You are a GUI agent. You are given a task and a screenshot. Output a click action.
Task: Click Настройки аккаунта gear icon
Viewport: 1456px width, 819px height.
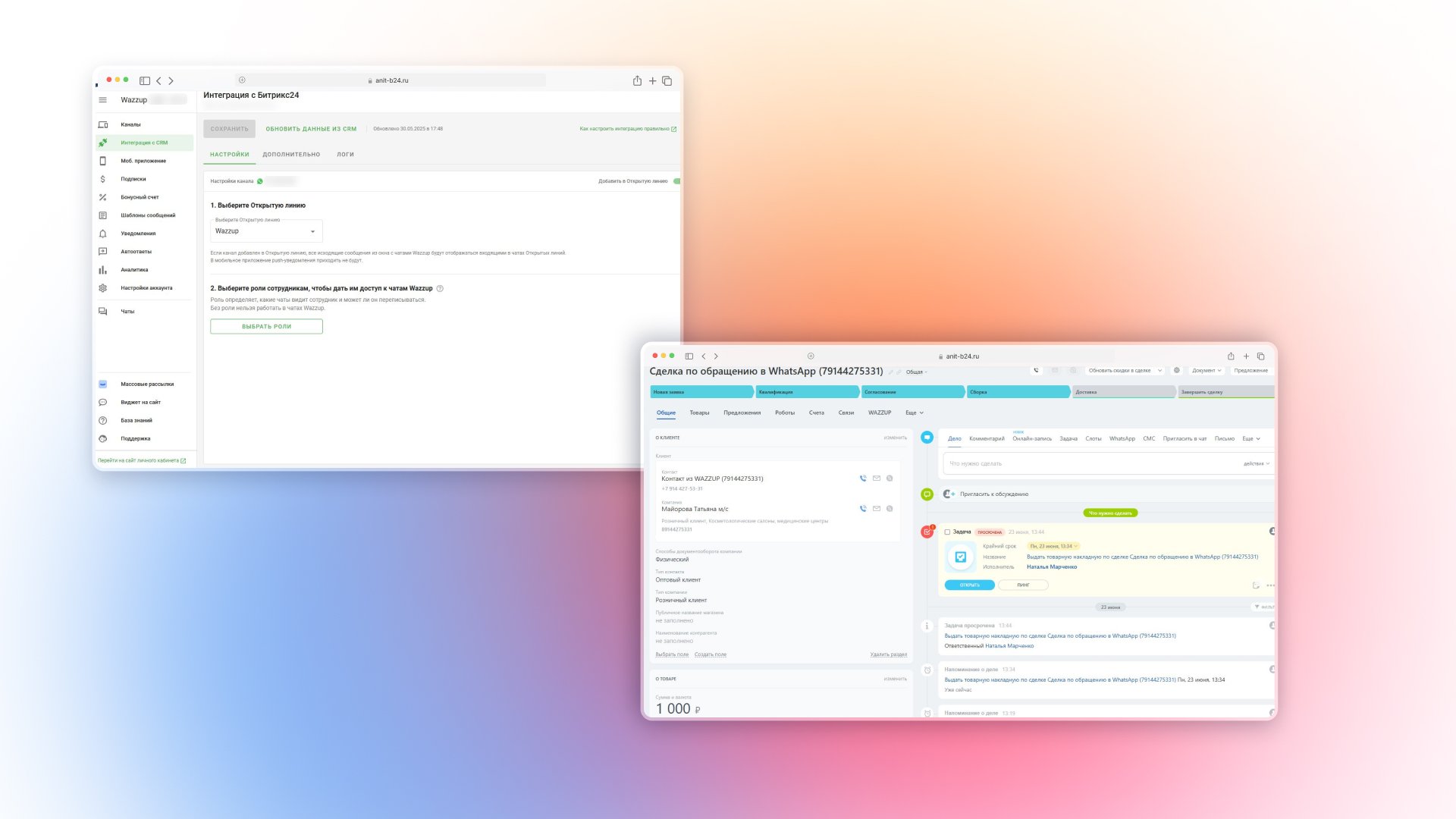pyautogui.click(x=103, y=288)
